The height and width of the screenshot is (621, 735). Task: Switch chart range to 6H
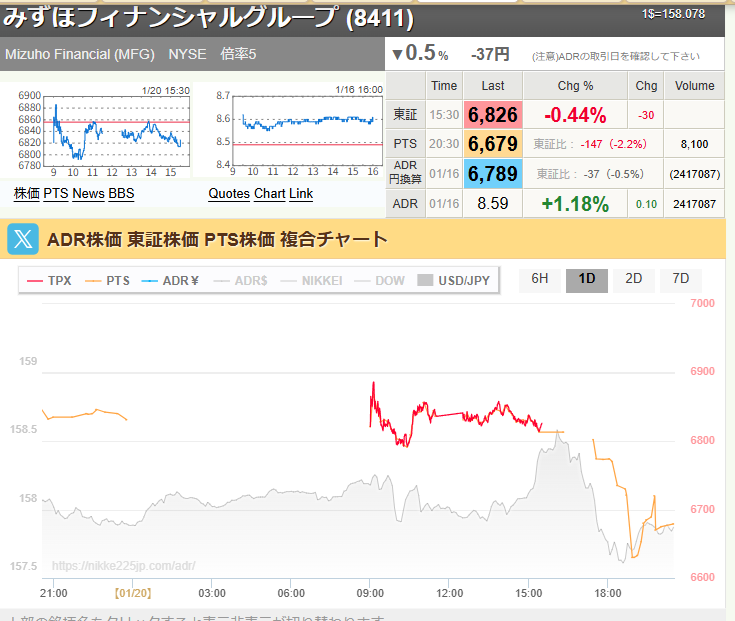pyautogui.click(x=540, y=279)
